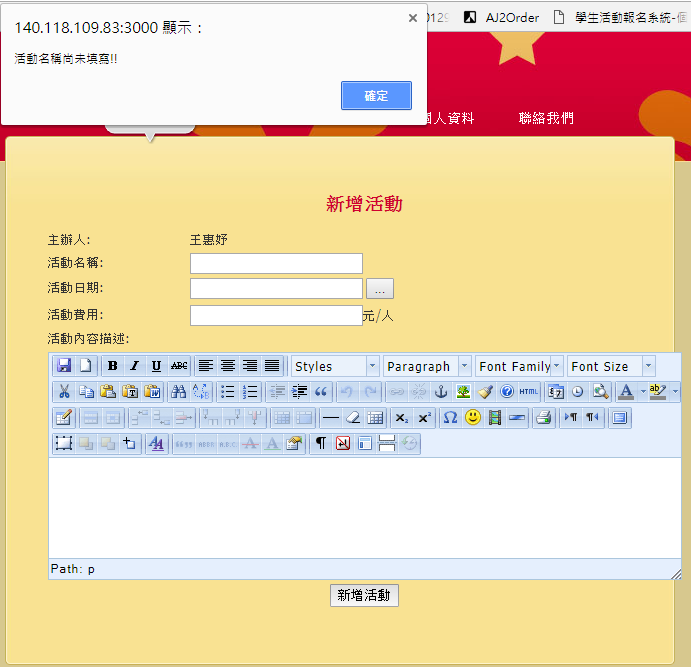Click the copy icon
This screenshot has width=691, height=667.
pos(86,392)
